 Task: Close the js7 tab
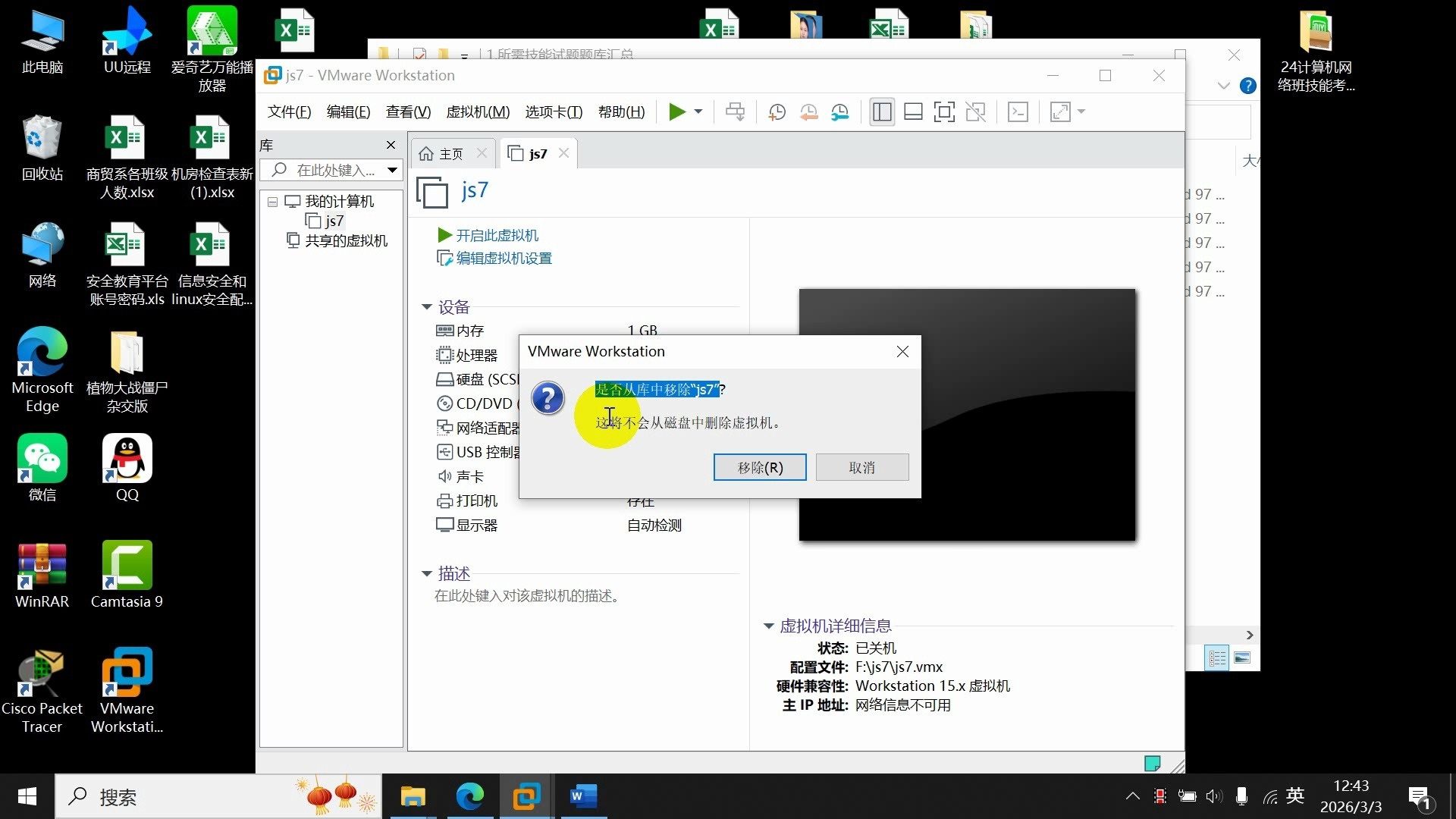tap(563, 153)
